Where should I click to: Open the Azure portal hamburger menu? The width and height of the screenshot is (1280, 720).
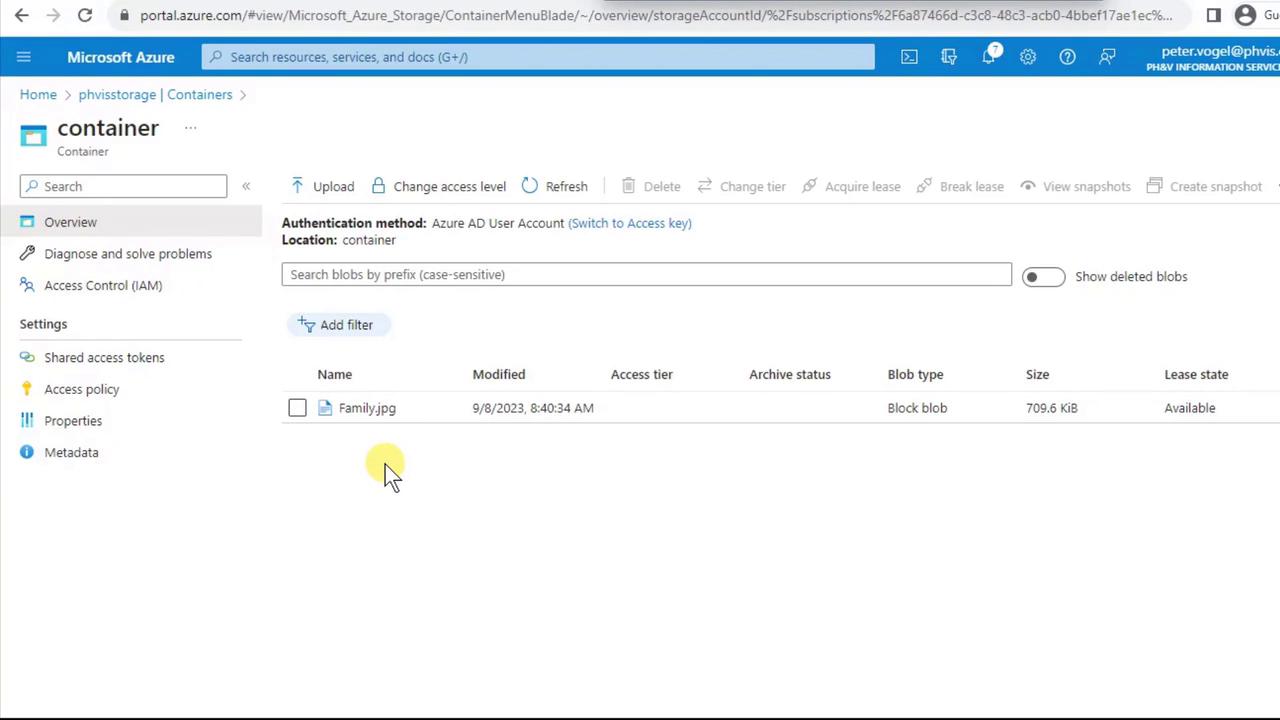click(24, 57)
